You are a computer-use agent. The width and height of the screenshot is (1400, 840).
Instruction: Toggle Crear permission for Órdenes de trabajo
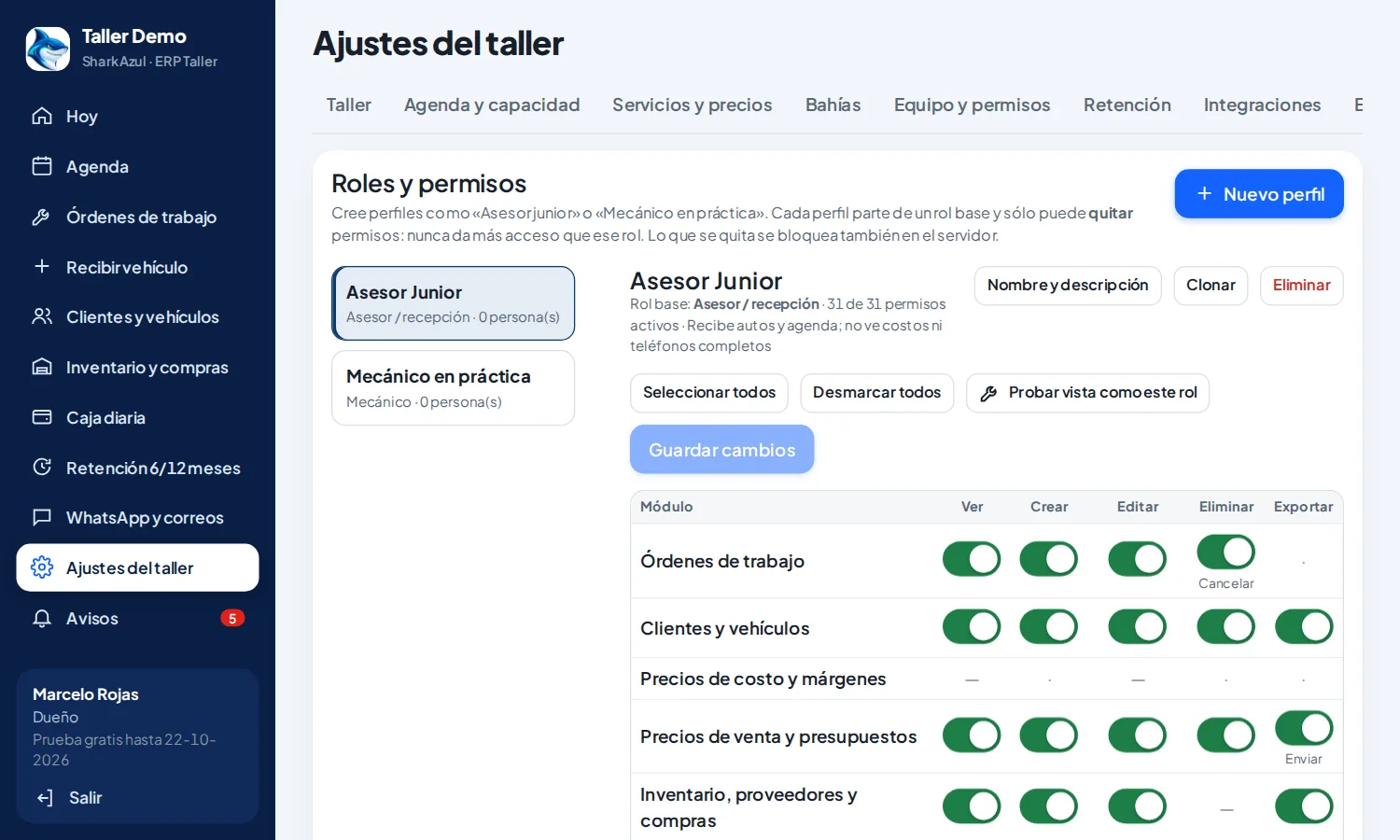point(1049,559)
